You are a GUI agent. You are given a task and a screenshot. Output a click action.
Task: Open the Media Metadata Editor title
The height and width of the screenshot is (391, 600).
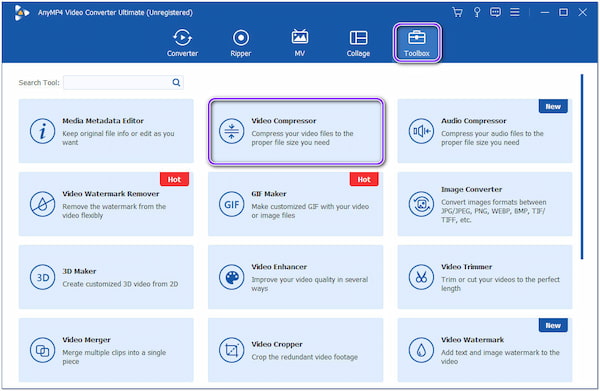pyautogui.click(x=103, y=121)
